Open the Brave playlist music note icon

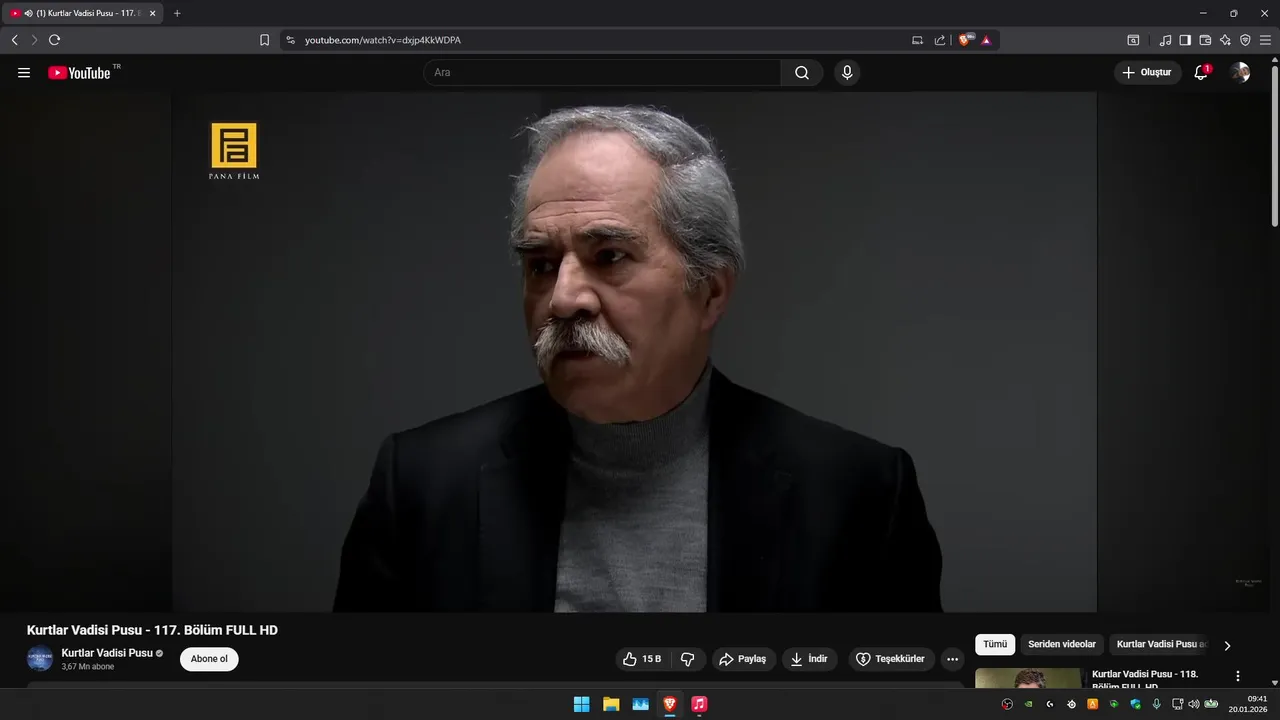pos(1165,40)
